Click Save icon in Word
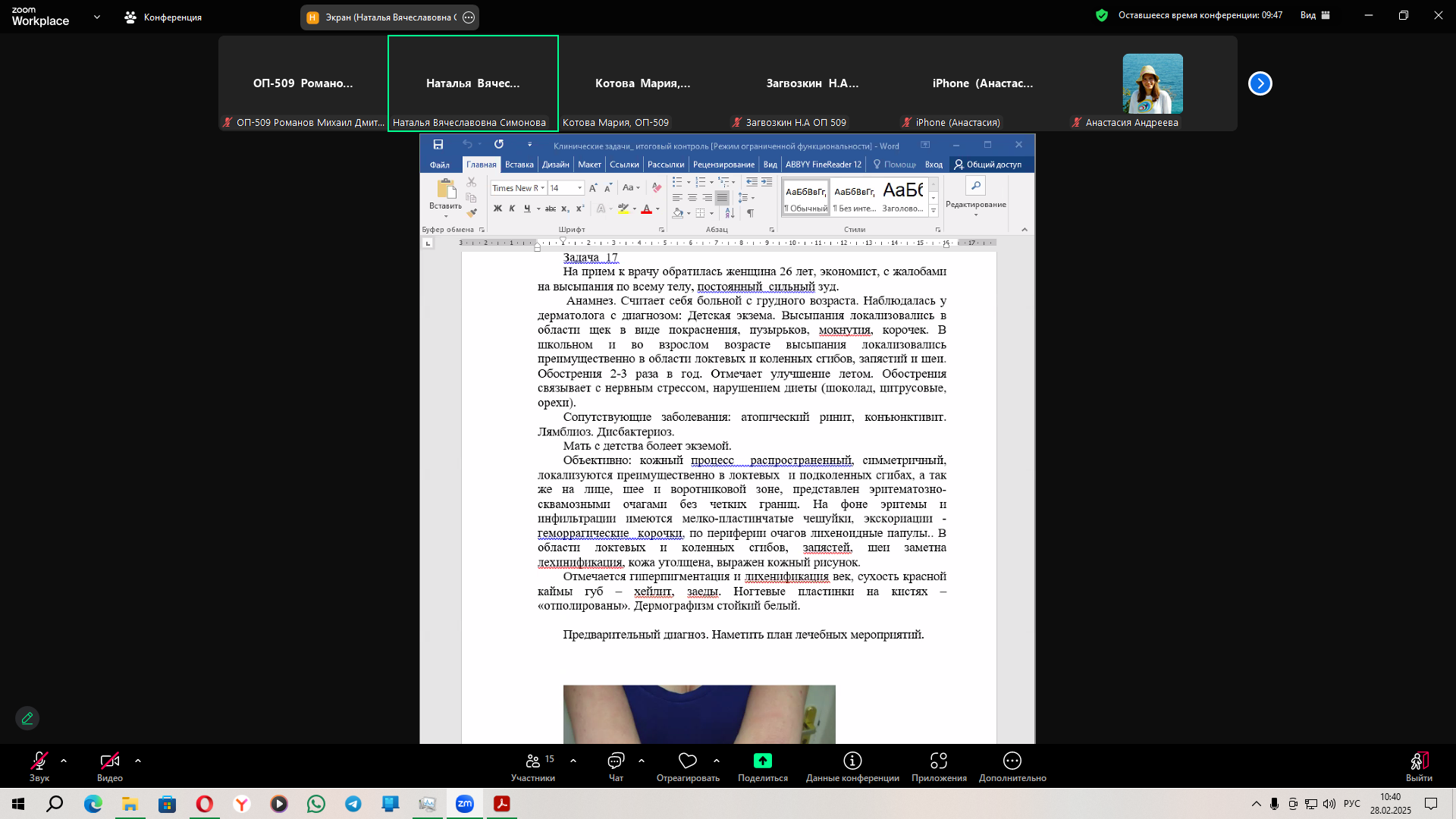Viewport: 1456px width, 819px height. (438, 144)
